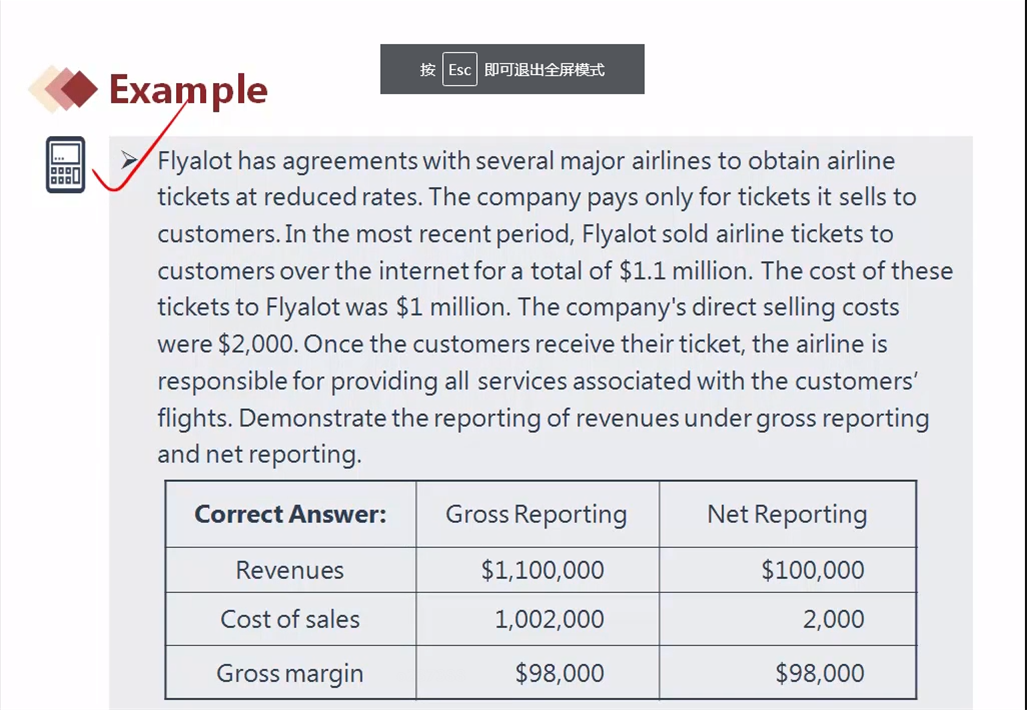
Task: Click the red diamond logo next to Example
Action: 64,89
